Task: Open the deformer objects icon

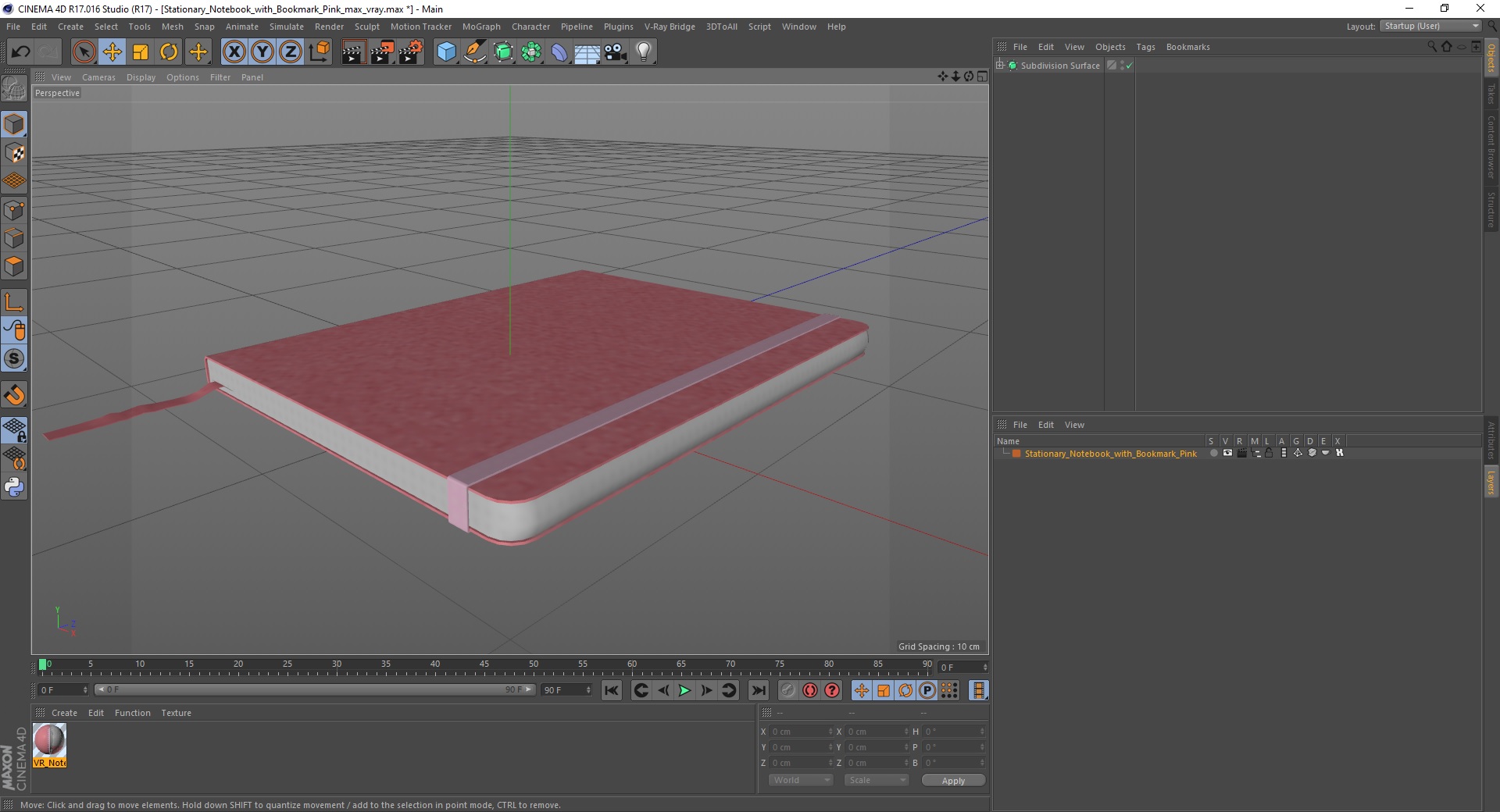Action: coord(560,52)
